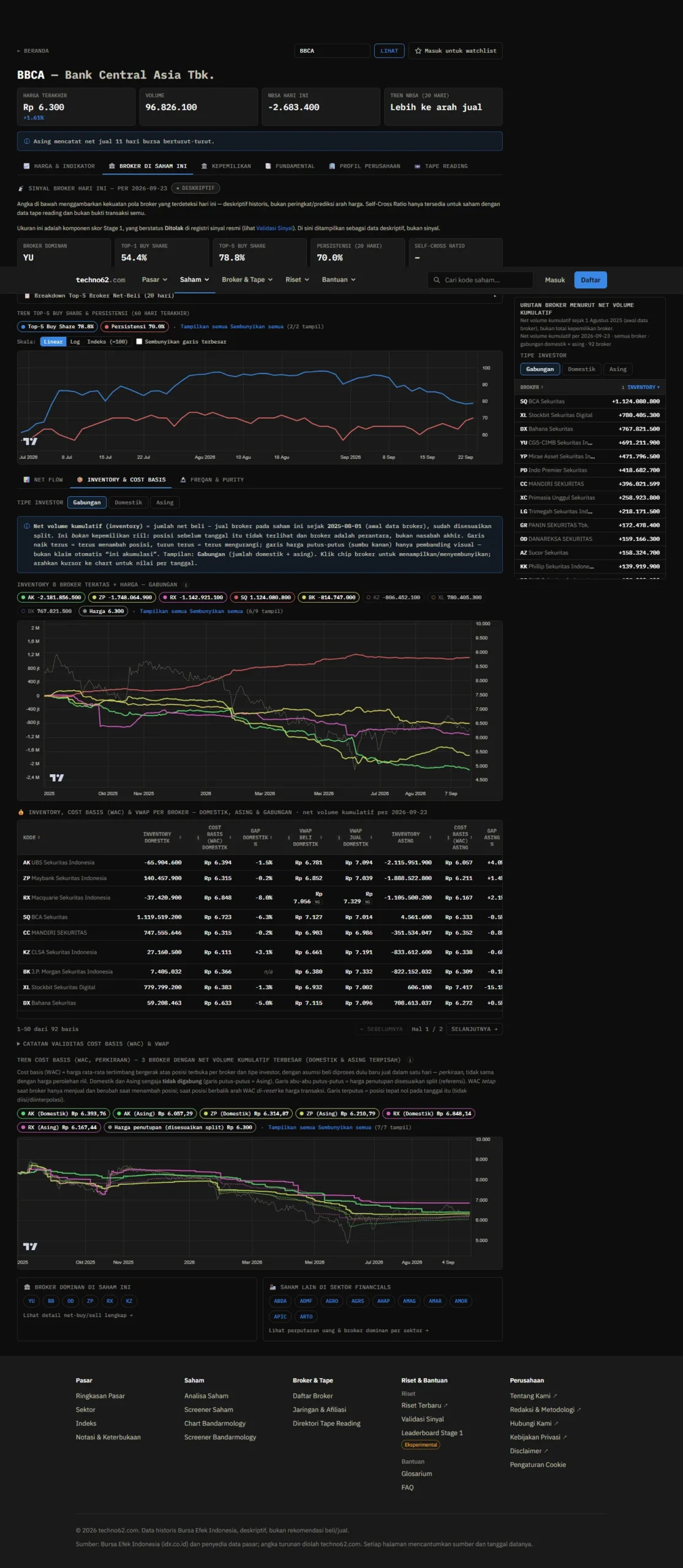Open the Broker & Tape dropdown menu
The width and height of the screenshot is (683, 1568).
click(247, 280)
